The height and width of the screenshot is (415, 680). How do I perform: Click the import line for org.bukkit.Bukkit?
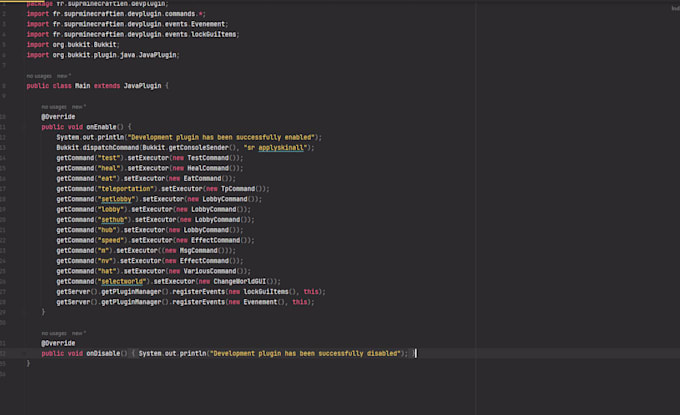tap(73, 44)
